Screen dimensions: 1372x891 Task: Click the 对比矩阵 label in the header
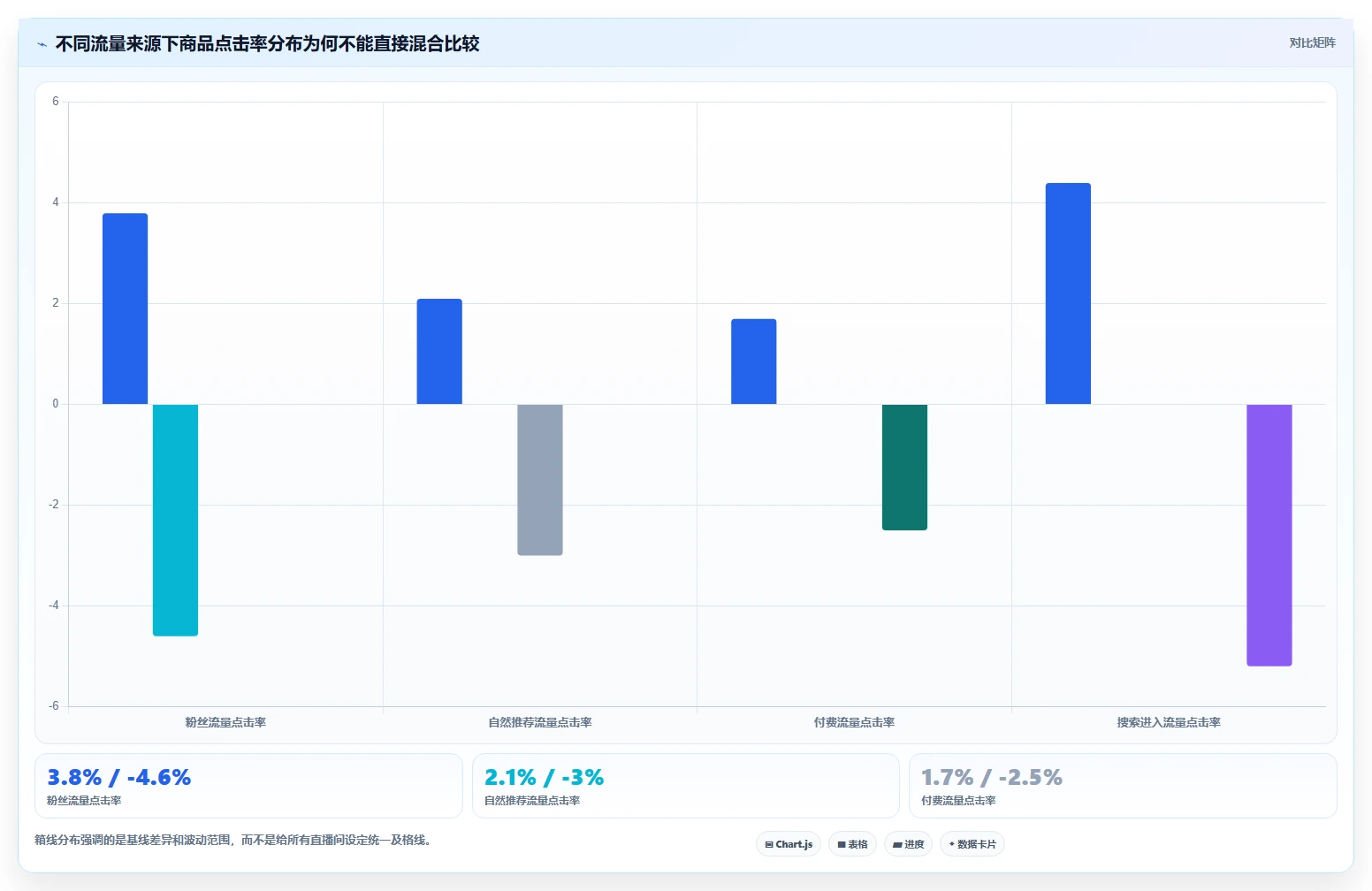pos(1312,43)
